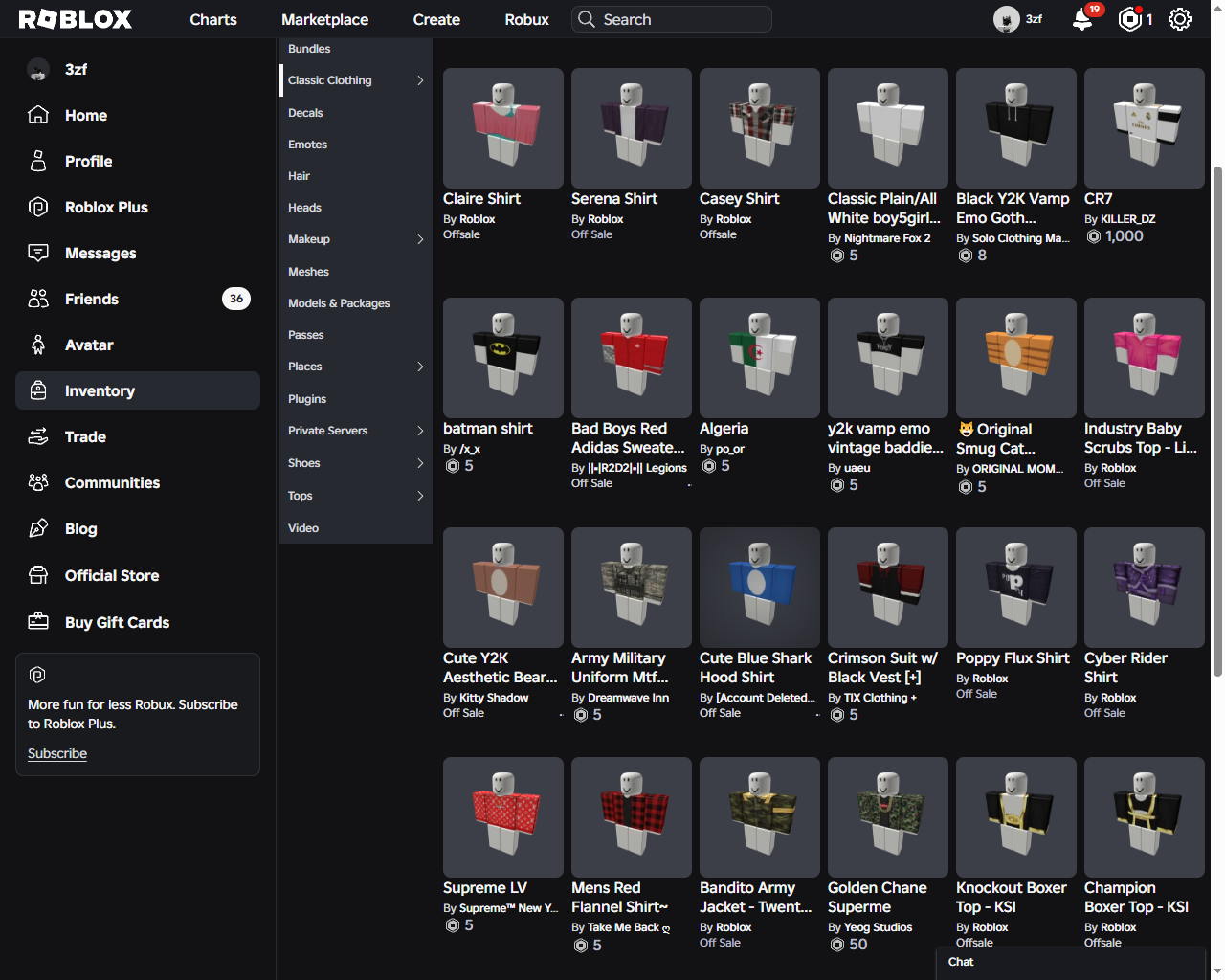This screenshot has width=1225, height=980.
Task: Click the Robux icon under Algeria
Action: pyautogui.click(x=709, y=466)
